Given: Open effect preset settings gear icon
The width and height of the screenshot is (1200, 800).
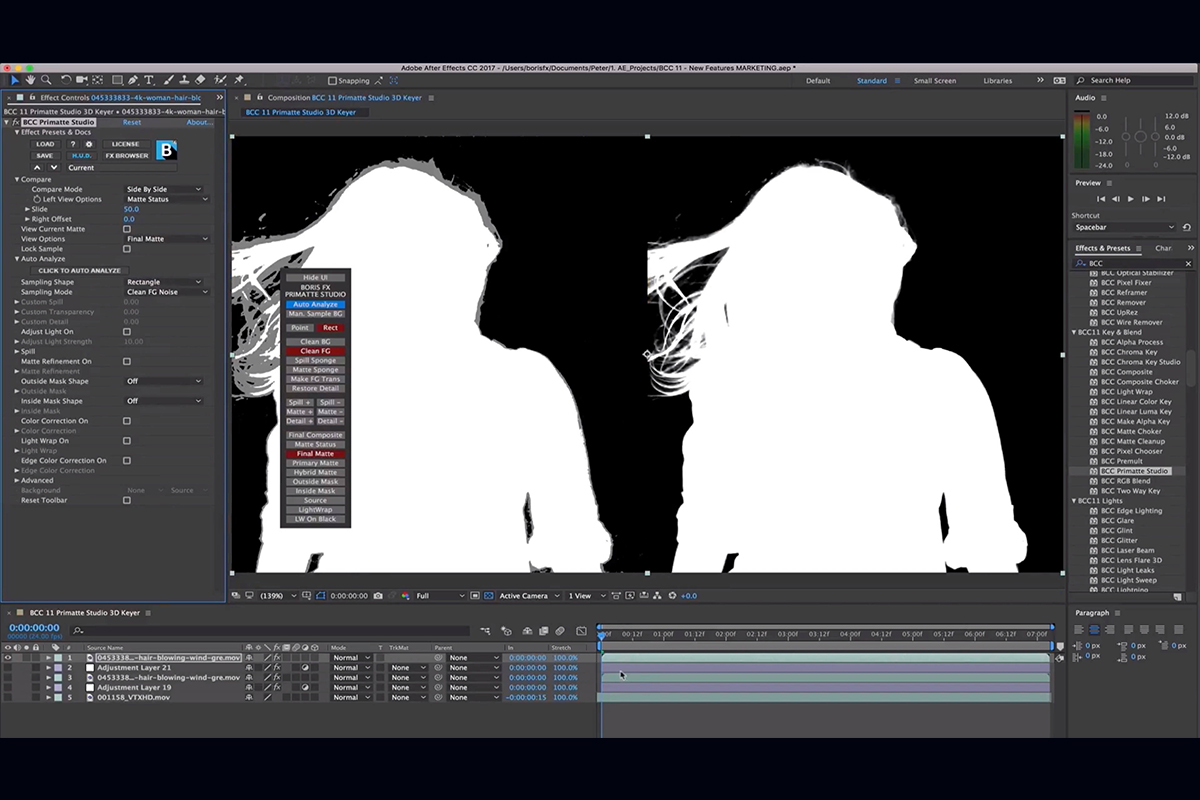Looking at the screenshot, I should [x=88, y=144].
